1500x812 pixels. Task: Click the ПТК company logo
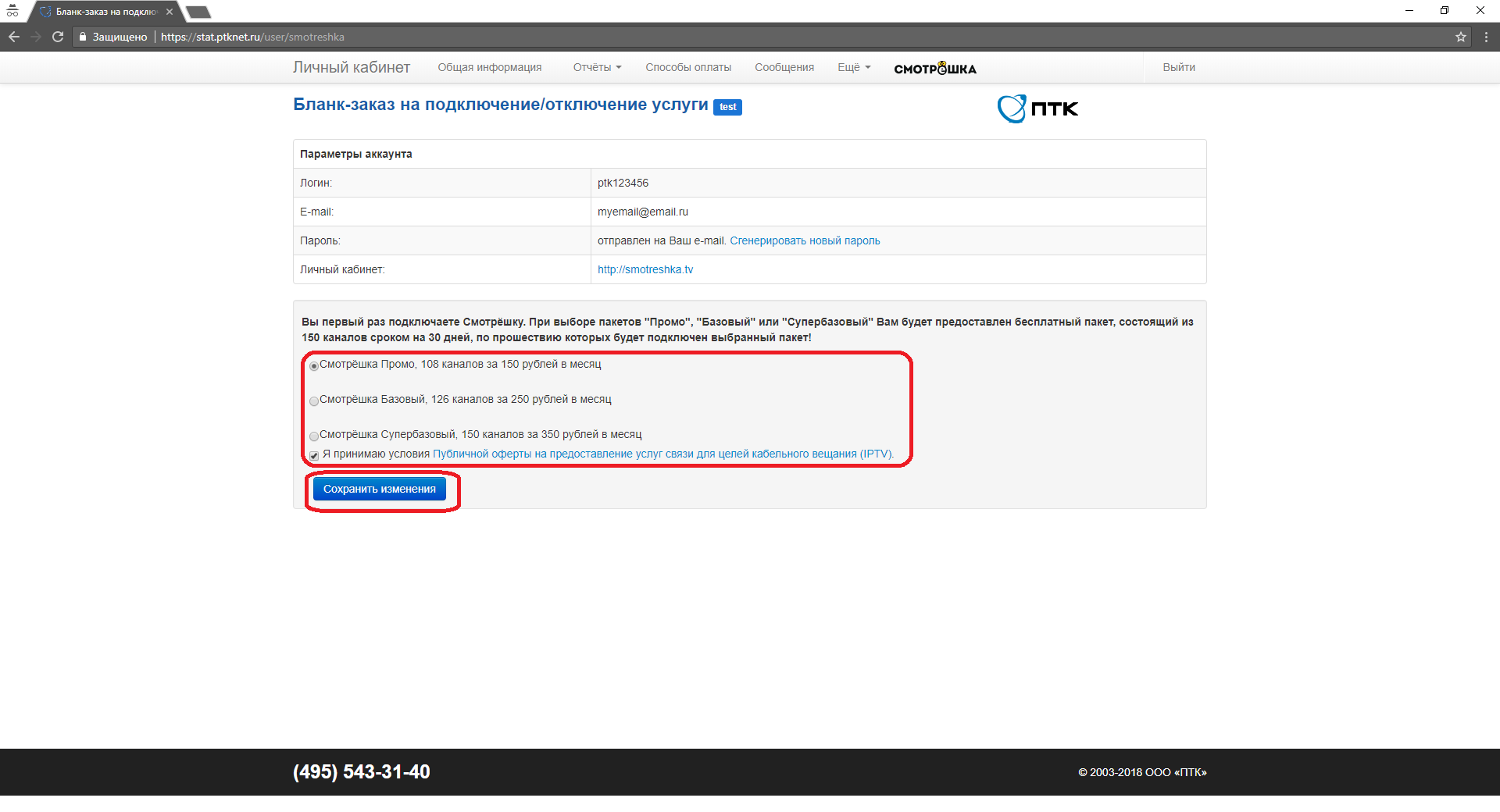(1037, 109)
